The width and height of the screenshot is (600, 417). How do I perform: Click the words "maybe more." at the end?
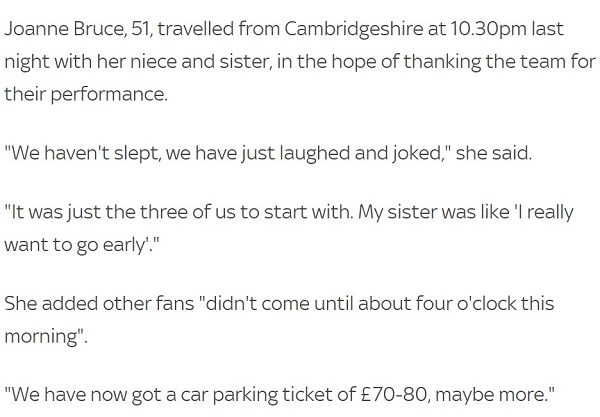click(491, 395)
